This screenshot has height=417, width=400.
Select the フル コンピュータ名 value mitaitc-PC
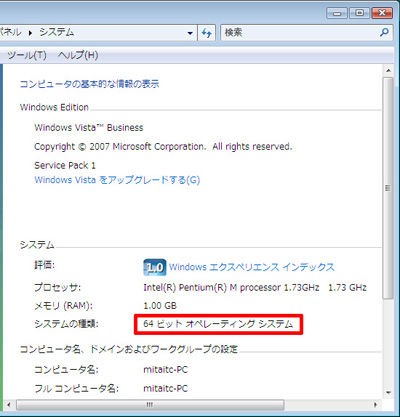tap(166, 388)
